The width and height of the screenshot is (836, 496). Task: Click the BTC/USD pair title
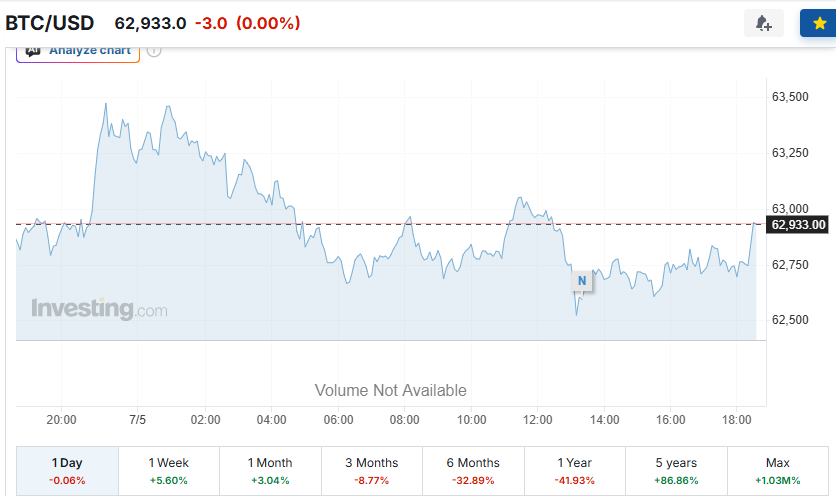pyautogui.click(x=50, y=23)
